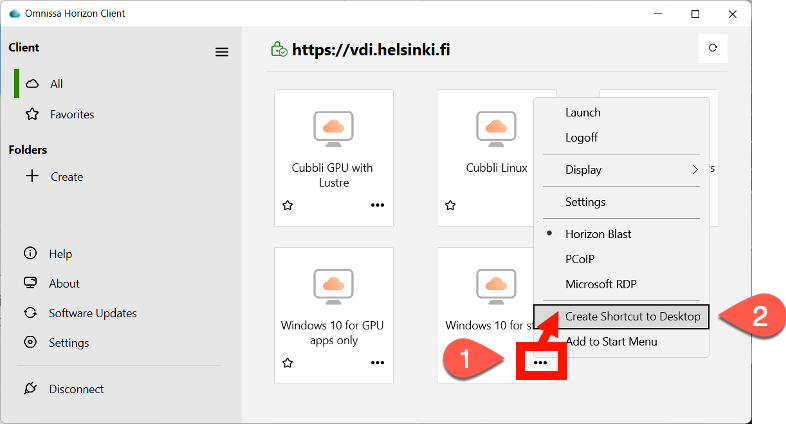Image resolution: width=786 pixels, height=425 pixels.
Task: Choose Create Shortcut to Desktop
Action: pos(622,317)
